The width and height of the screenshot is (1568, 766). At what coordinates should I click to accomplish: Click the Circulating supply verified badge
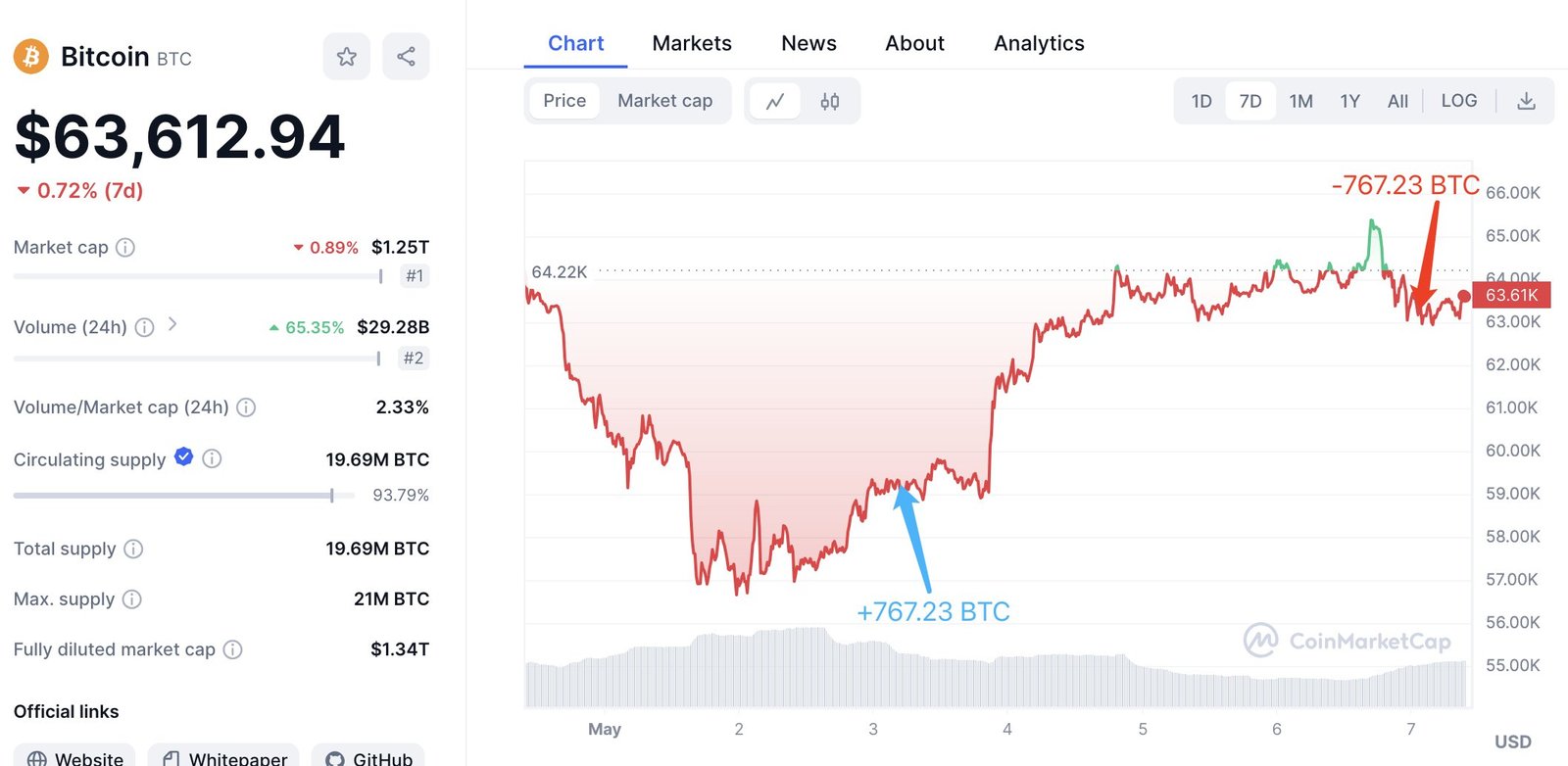pos(183,456)
